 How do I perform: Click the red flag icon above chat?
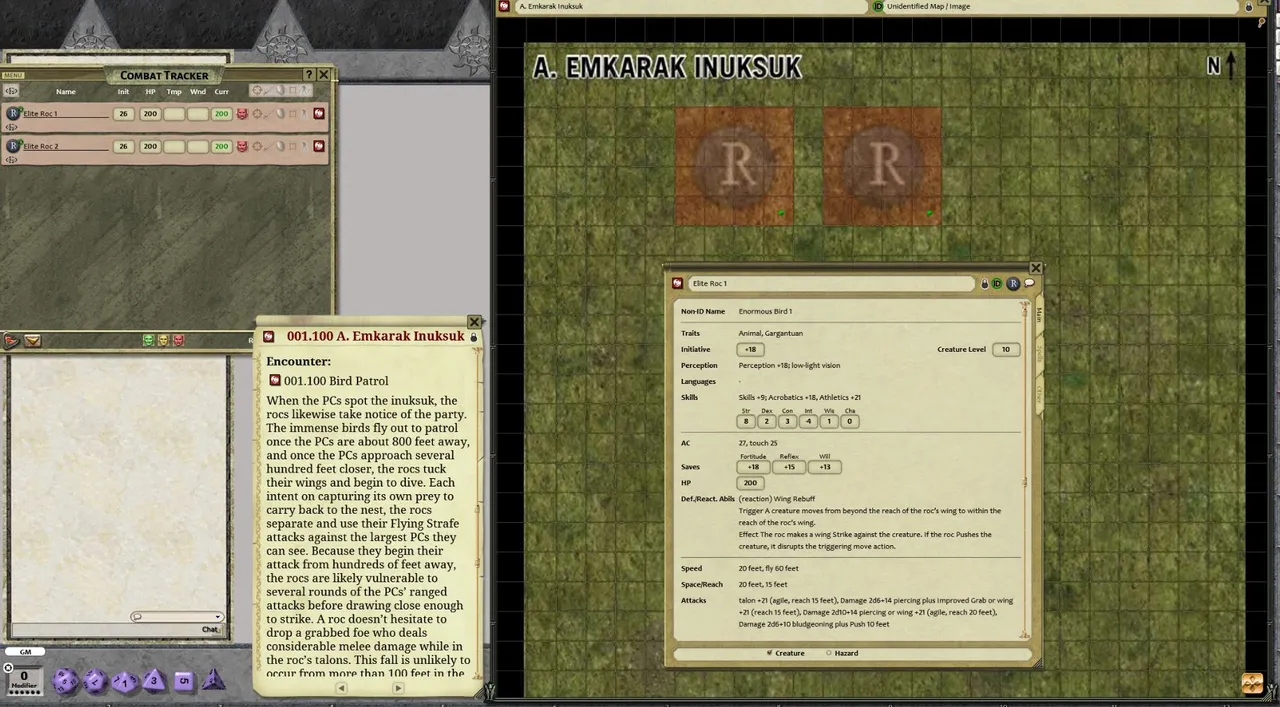[x=11, y=341]
